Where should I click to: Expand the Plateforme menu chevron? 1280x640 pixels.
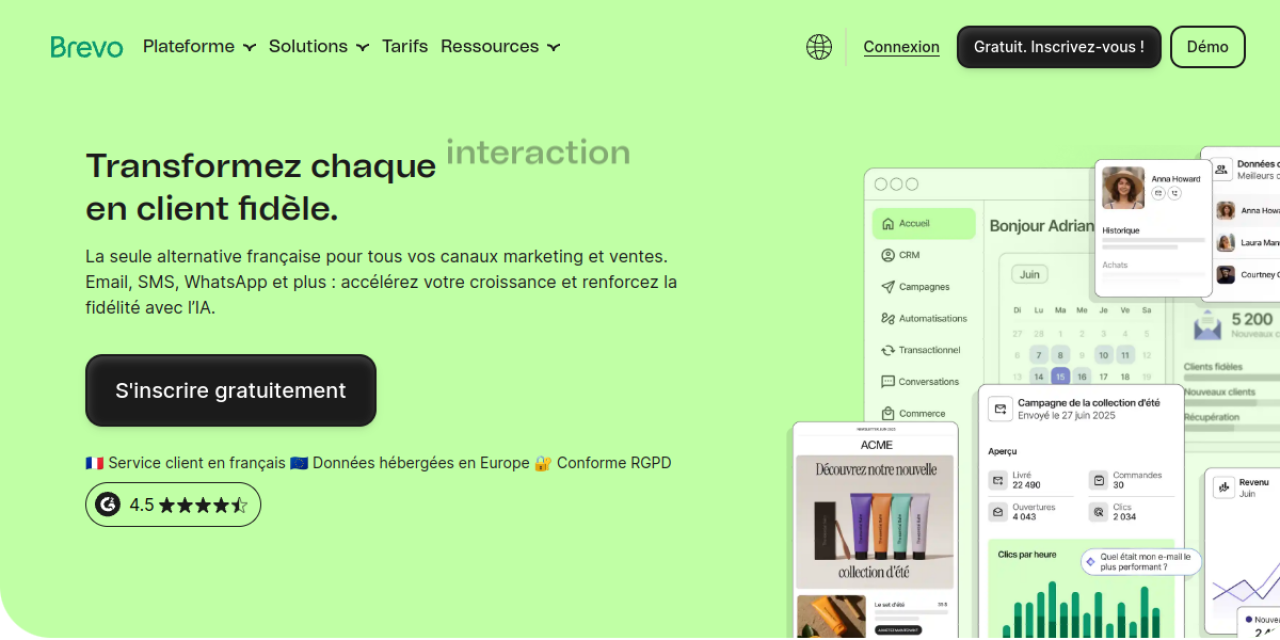249,47
